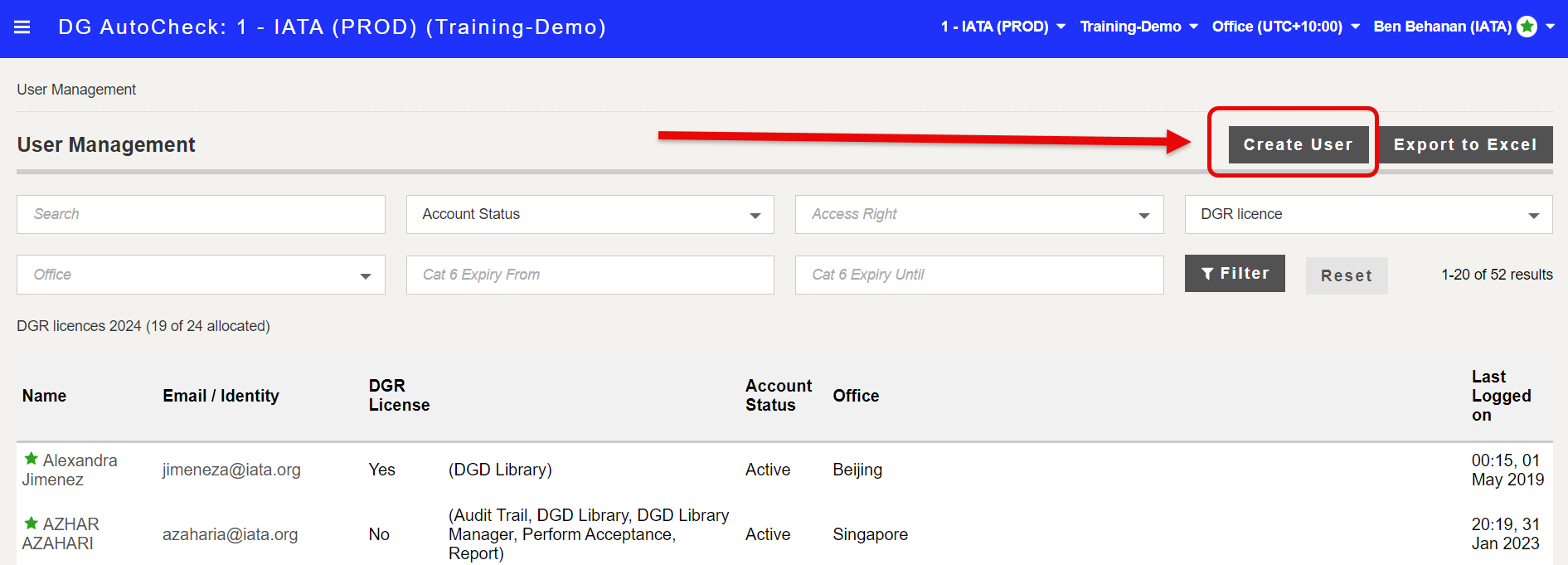Click the DG AutoCheck header title
This screenshot has height=565, width=1568.
tap(332, 27)
